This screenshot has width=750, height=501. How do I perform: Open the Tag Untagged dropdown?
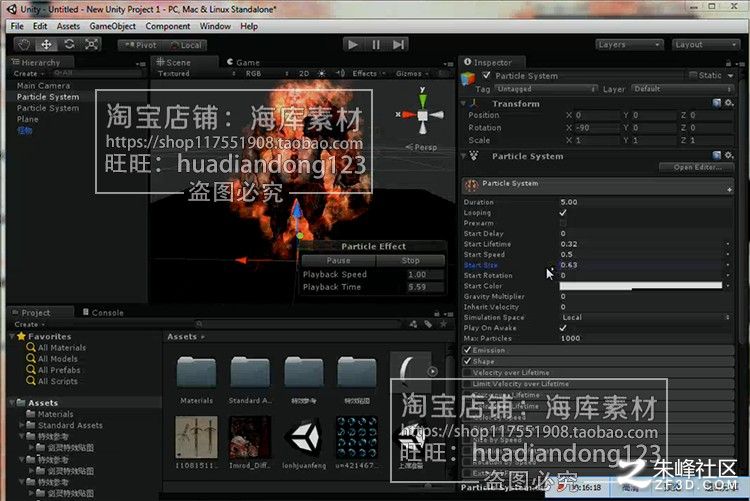546,89
